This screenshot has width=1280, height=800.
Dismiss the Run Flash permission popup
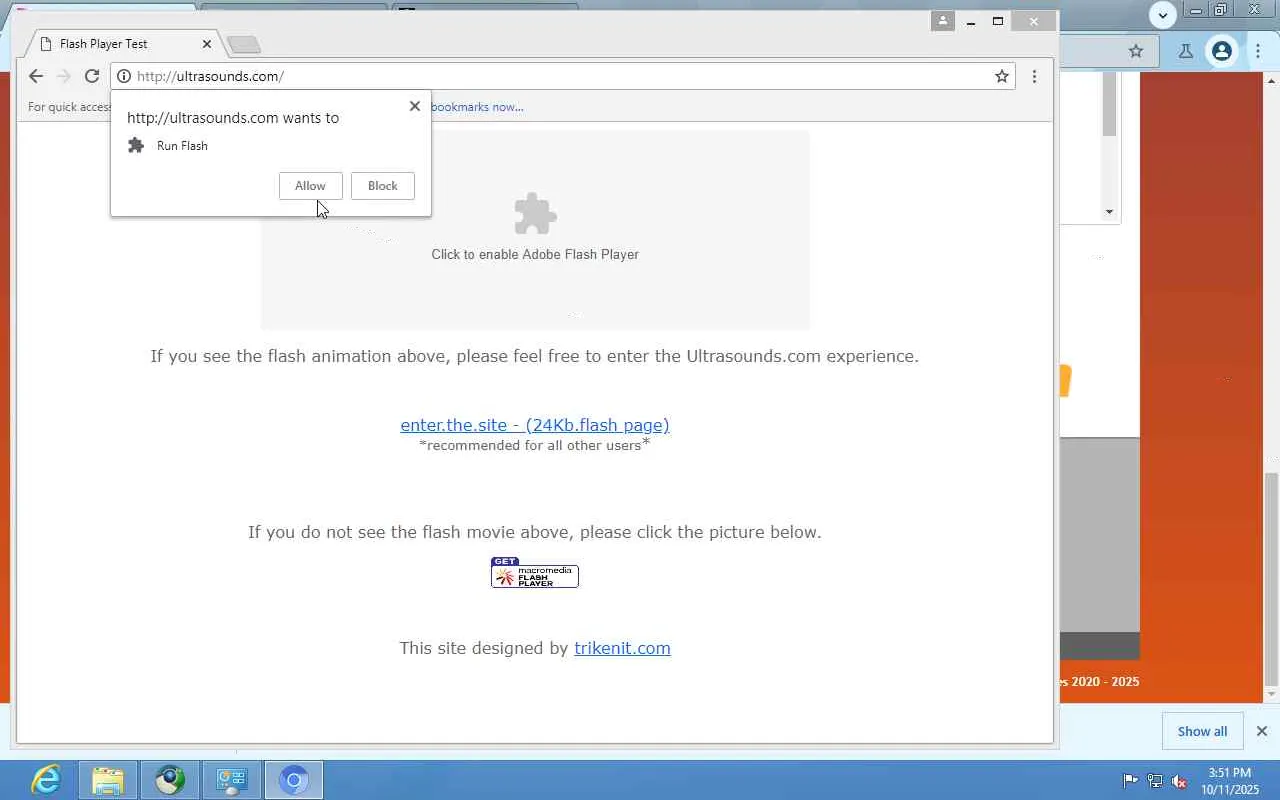(x=415, y=106)
